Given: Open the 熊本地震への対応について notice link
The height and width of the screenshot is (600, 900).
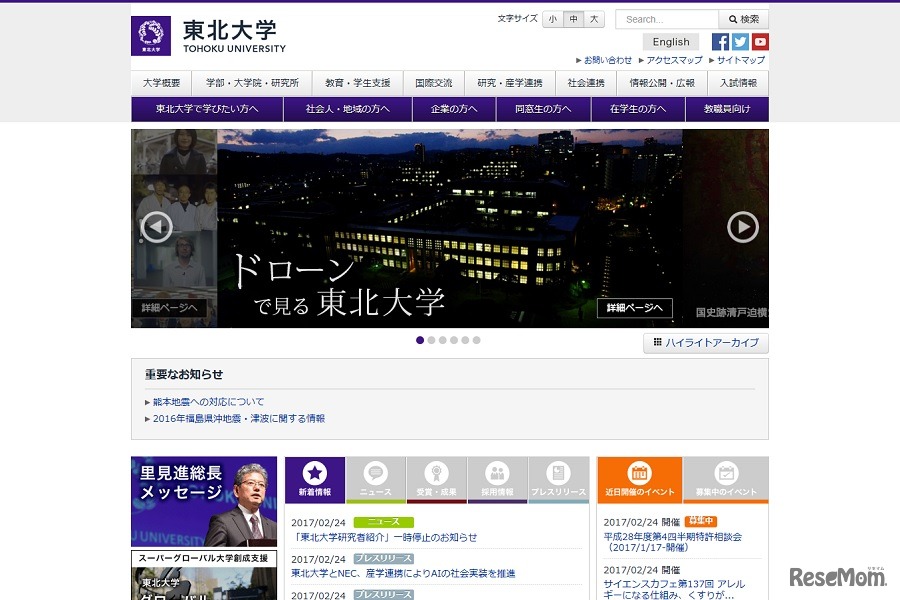Looking at the screenshot, I should [x=205, y=401].
